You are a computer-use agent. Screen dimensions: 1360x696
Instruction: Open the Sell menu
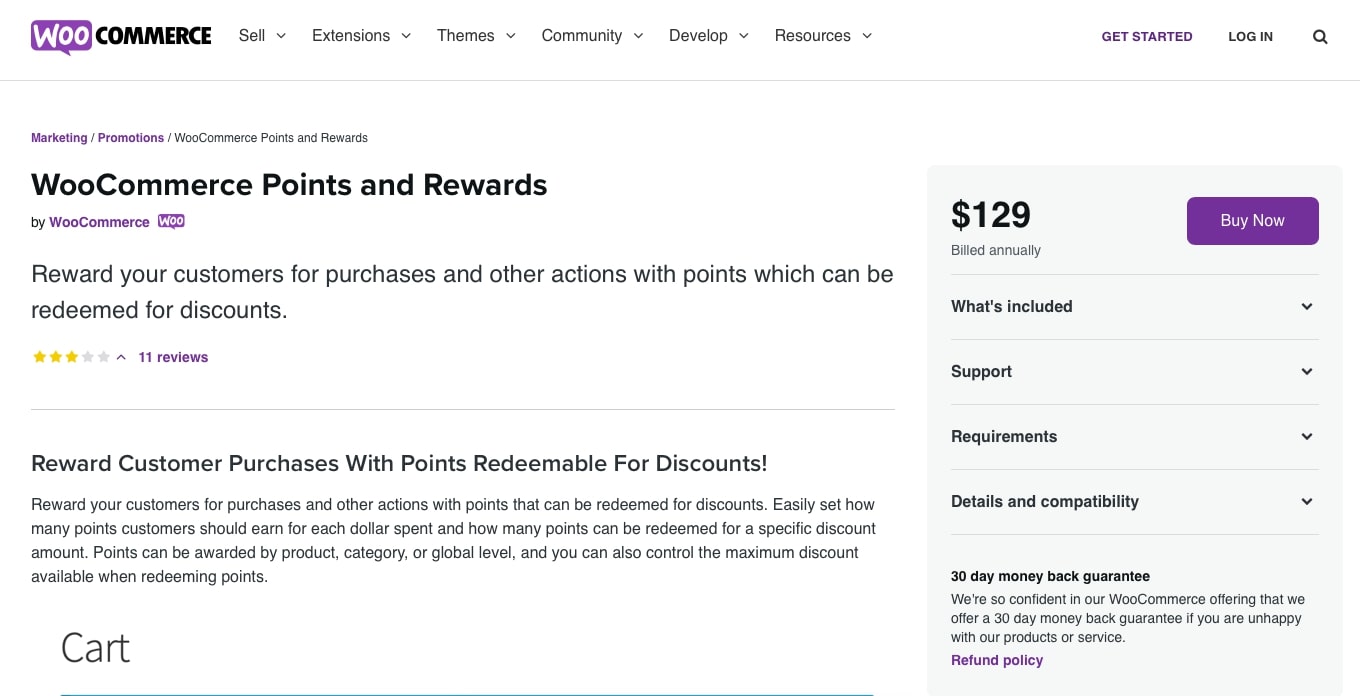[262, 36]
